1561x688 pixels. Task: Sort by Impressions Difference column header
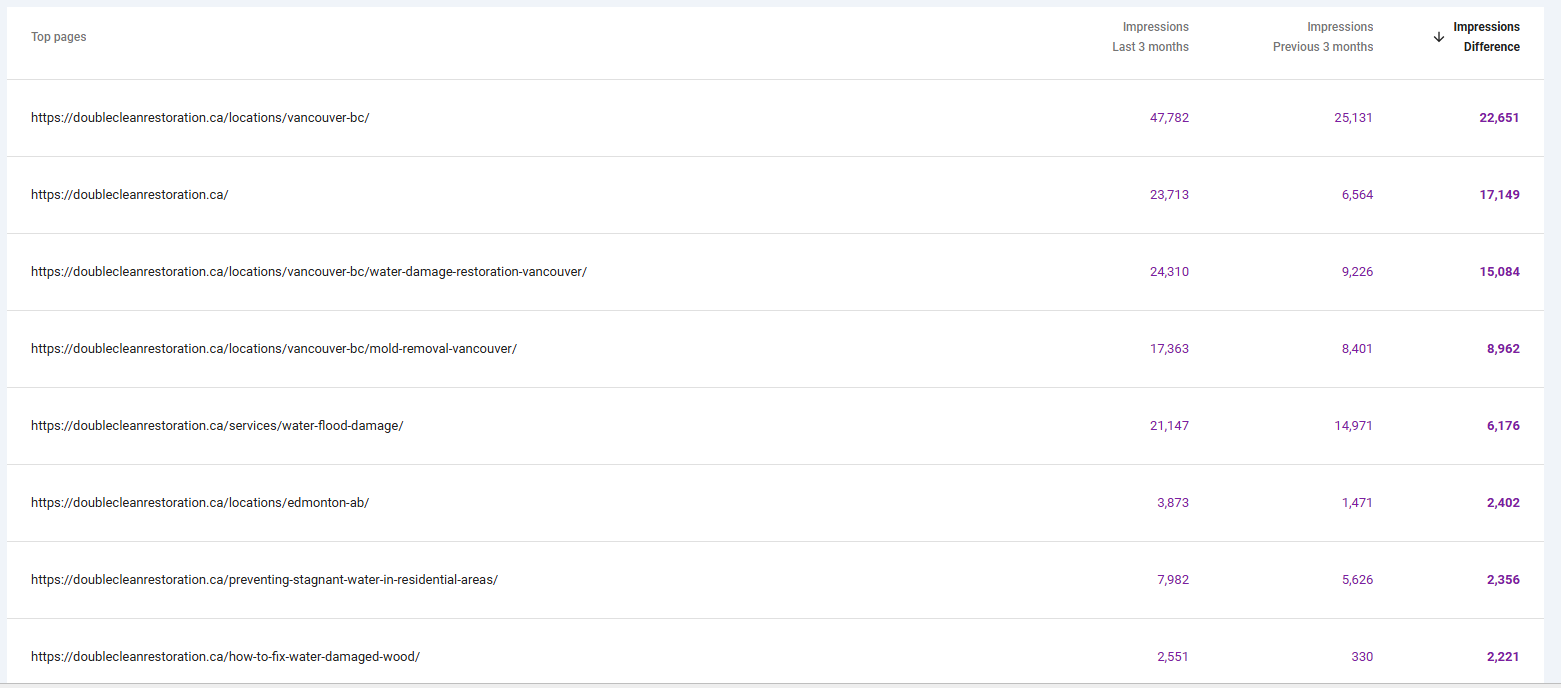(x=1486, y=37)
